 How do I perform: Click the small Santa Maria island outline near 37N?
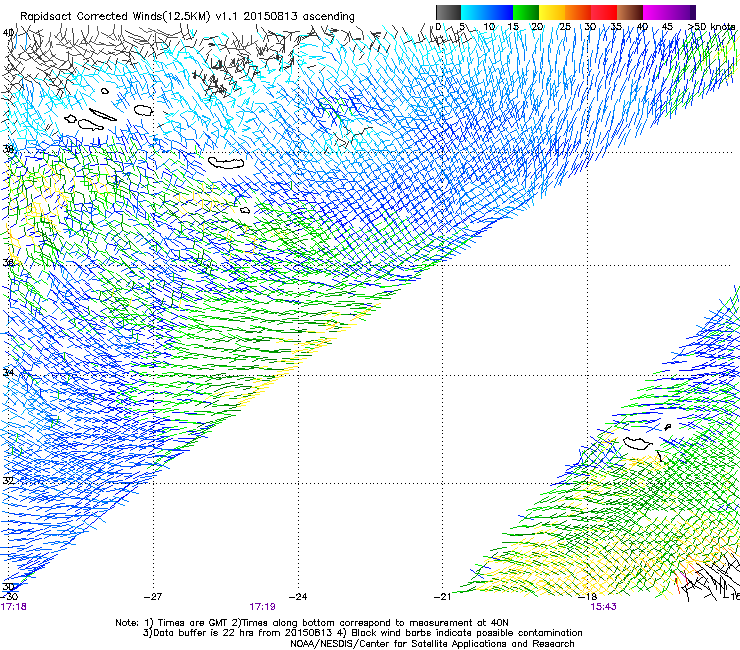pyautogui.click(x=245, y=210)
